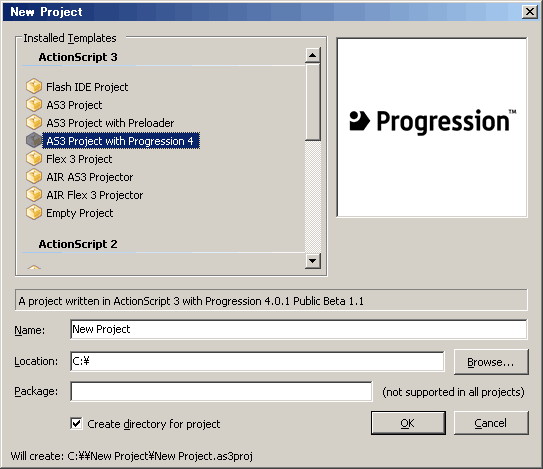This screenshot has height=469, width=543.
Task: Click the AIR AS3 Projector template icon
Action: (34, 177)
